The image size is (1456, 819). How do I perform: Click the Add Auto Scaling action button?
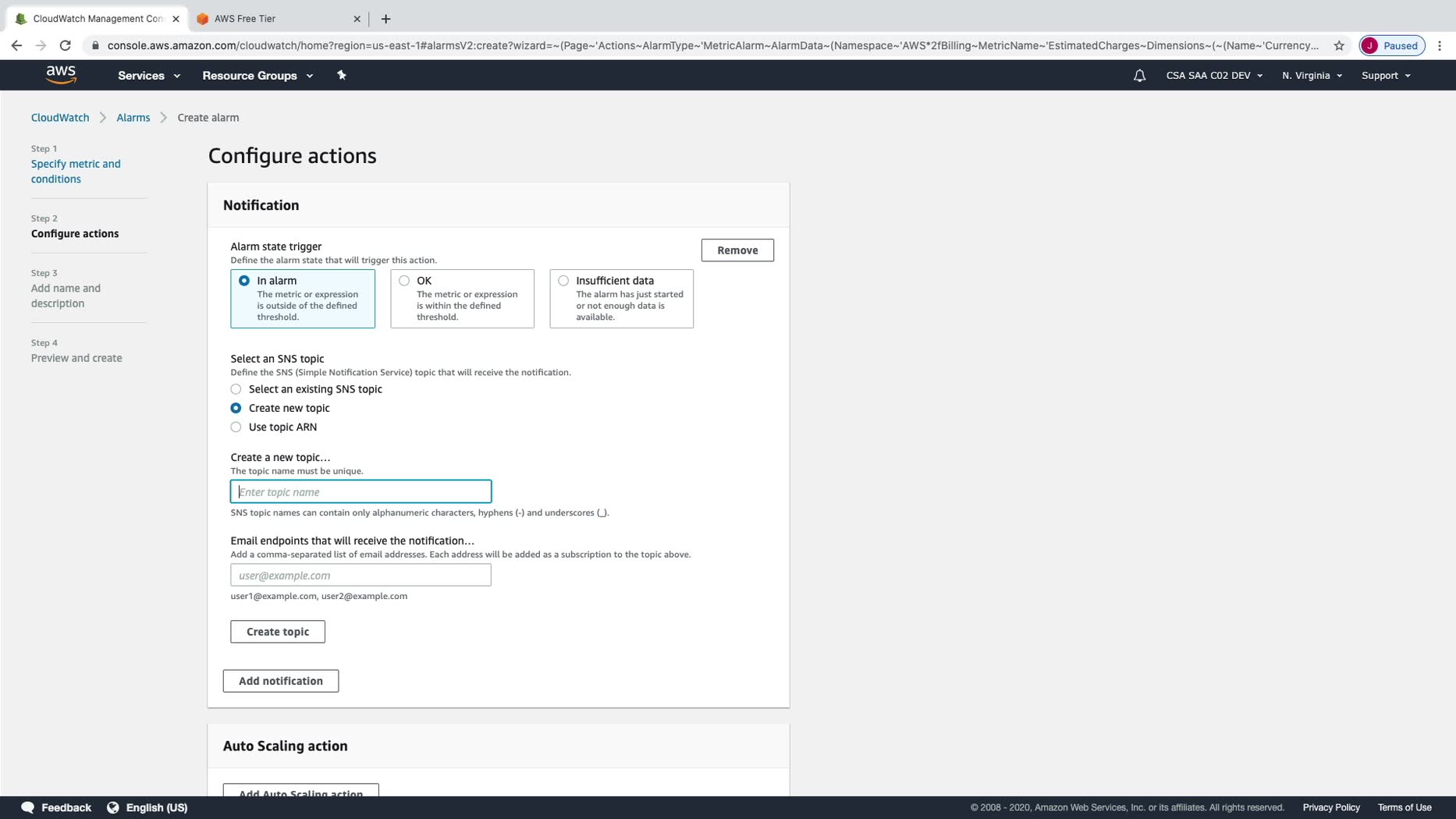click(x=301, y=790)
